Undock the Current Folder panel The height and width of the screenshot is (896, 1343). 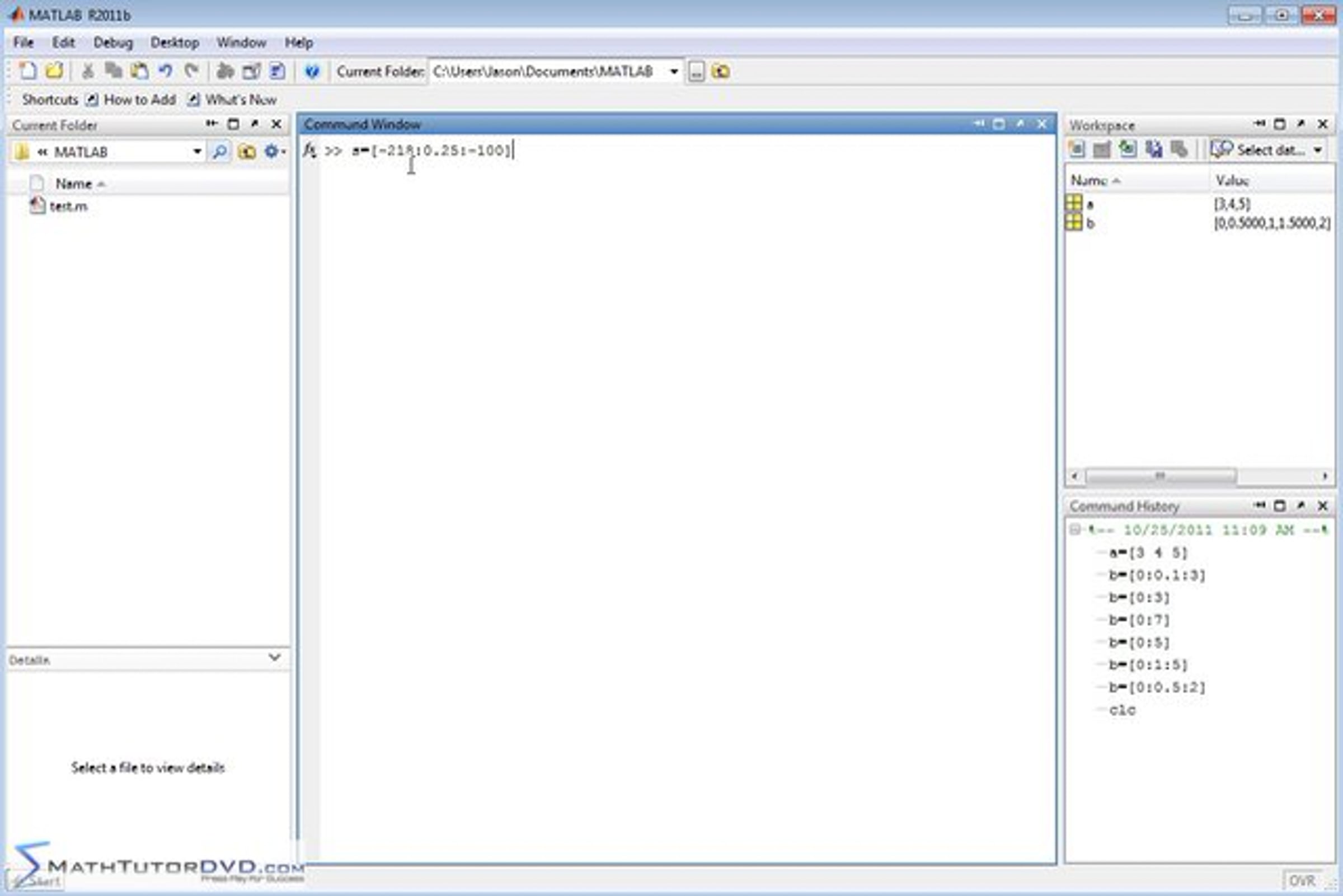[x=255, y=124]
